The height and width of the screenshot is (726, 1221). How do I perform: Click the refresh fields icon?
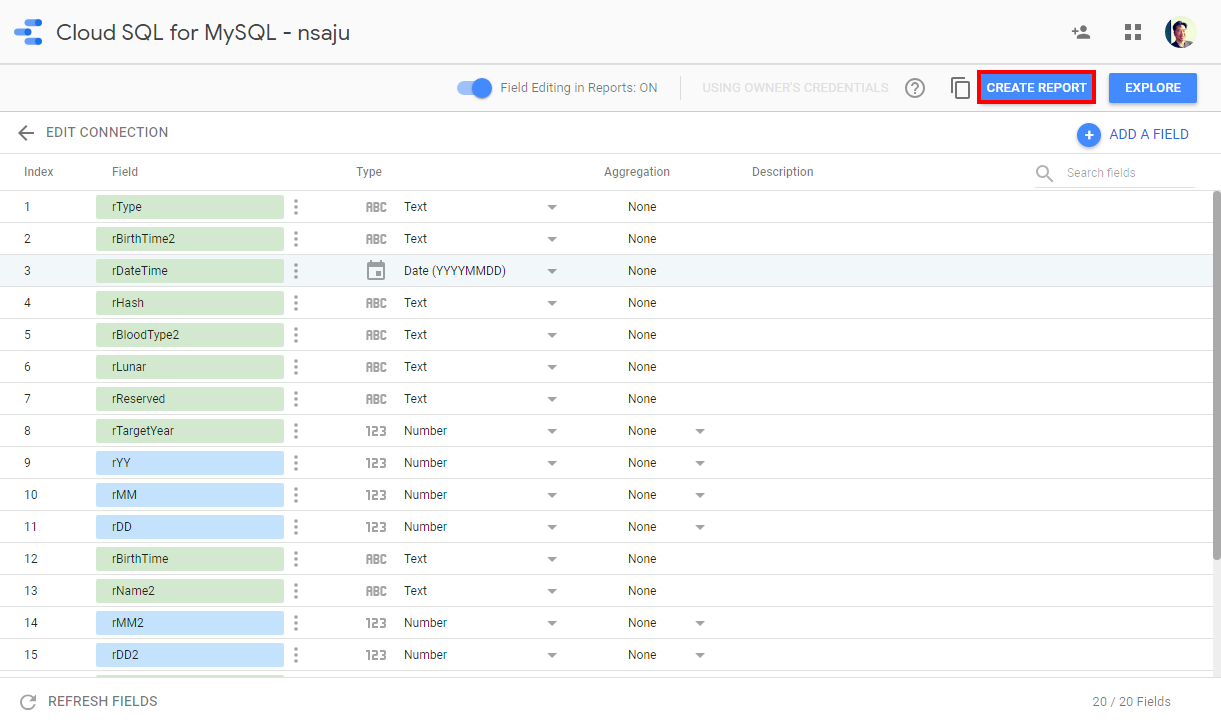pyautogui.click(x=28, y=702)
